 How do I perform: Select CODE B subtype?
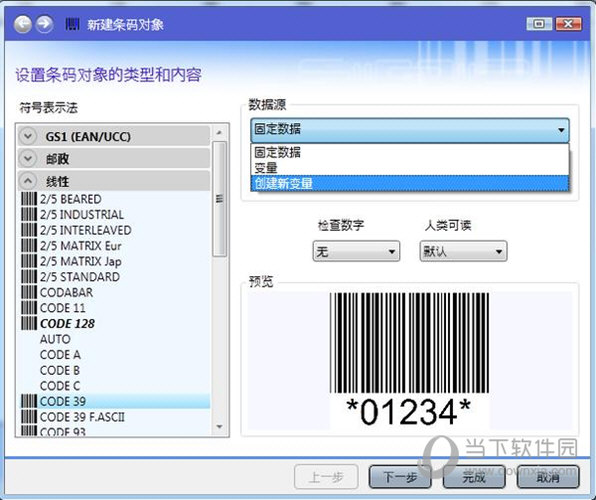point(60,370)
